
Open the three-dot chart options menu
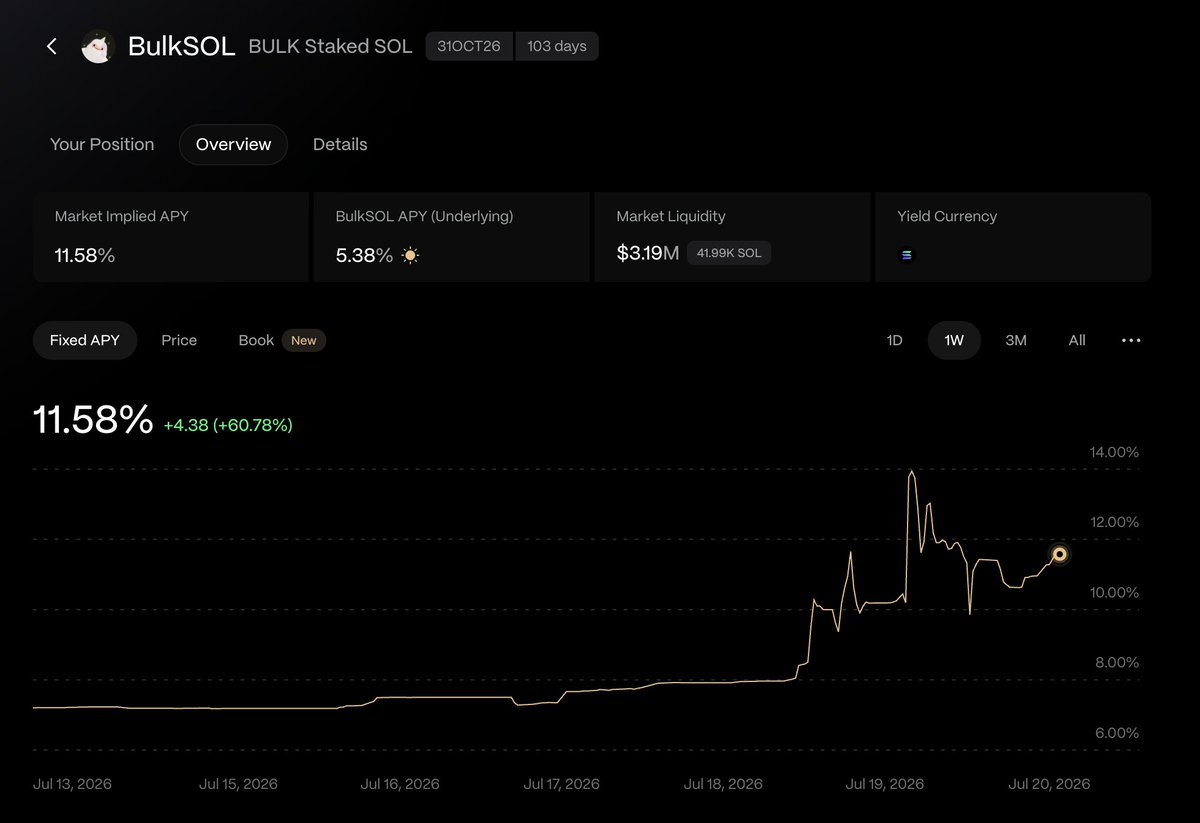click(1131, 340)
